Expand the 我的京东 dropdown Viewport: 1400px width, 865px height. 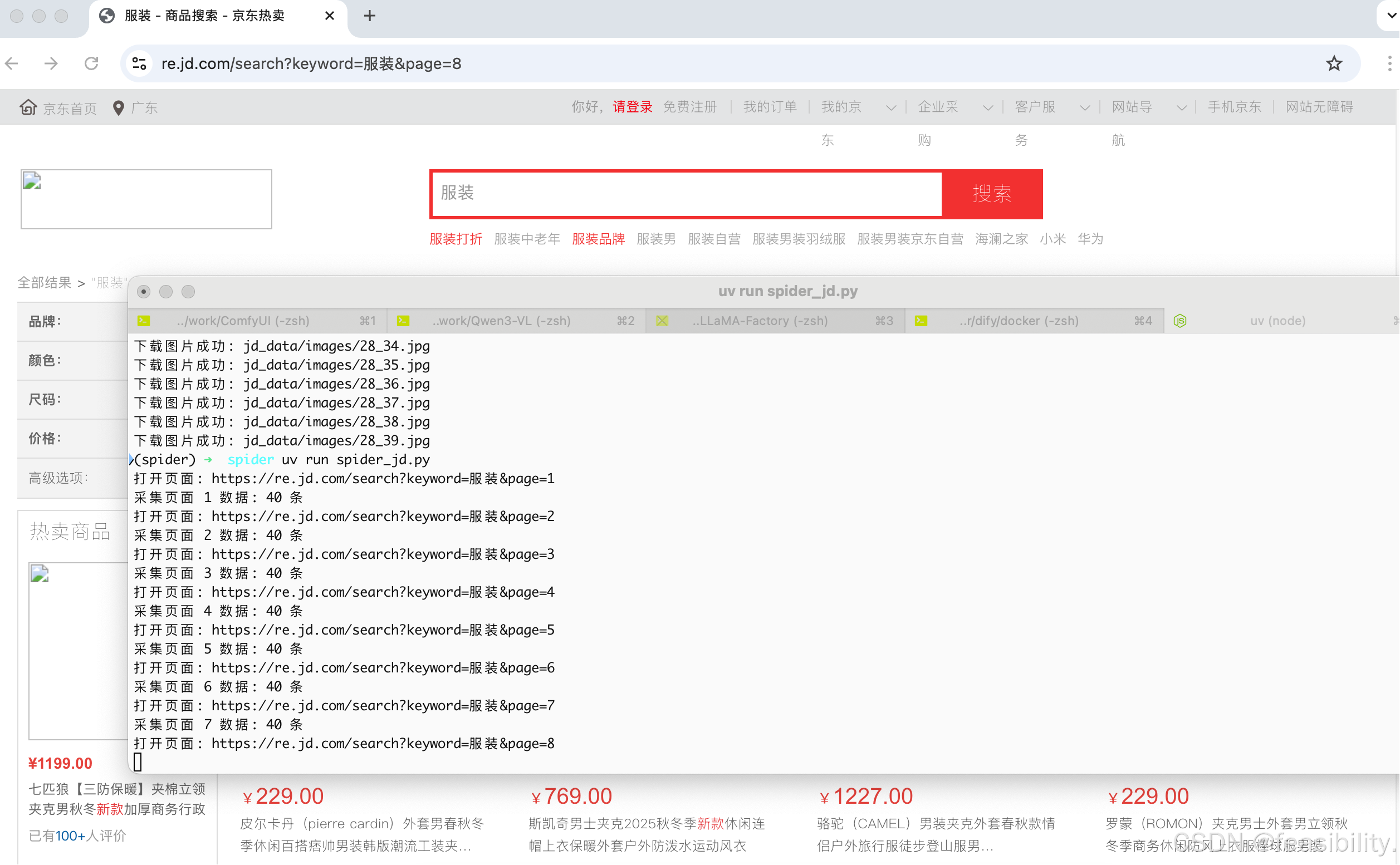[890, 107]
